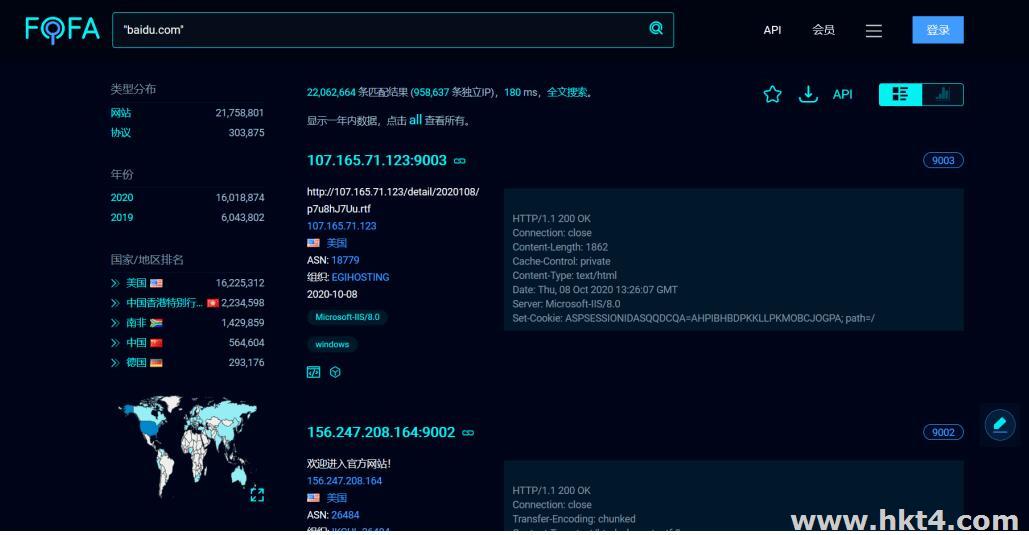
Task: Click the 全文搜索 link
Action: [567, 93]
